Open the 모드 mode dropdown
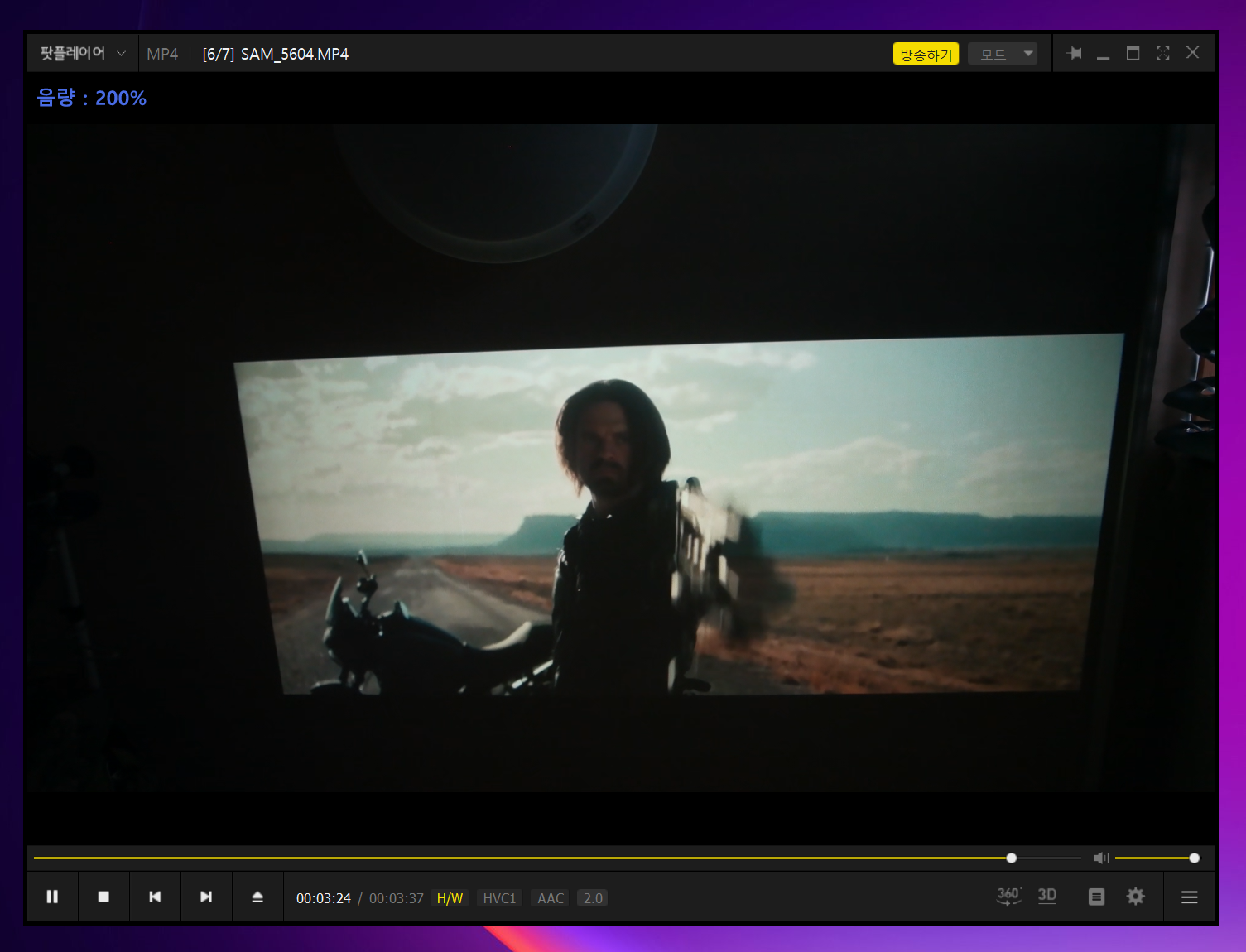 [1003, 54]
